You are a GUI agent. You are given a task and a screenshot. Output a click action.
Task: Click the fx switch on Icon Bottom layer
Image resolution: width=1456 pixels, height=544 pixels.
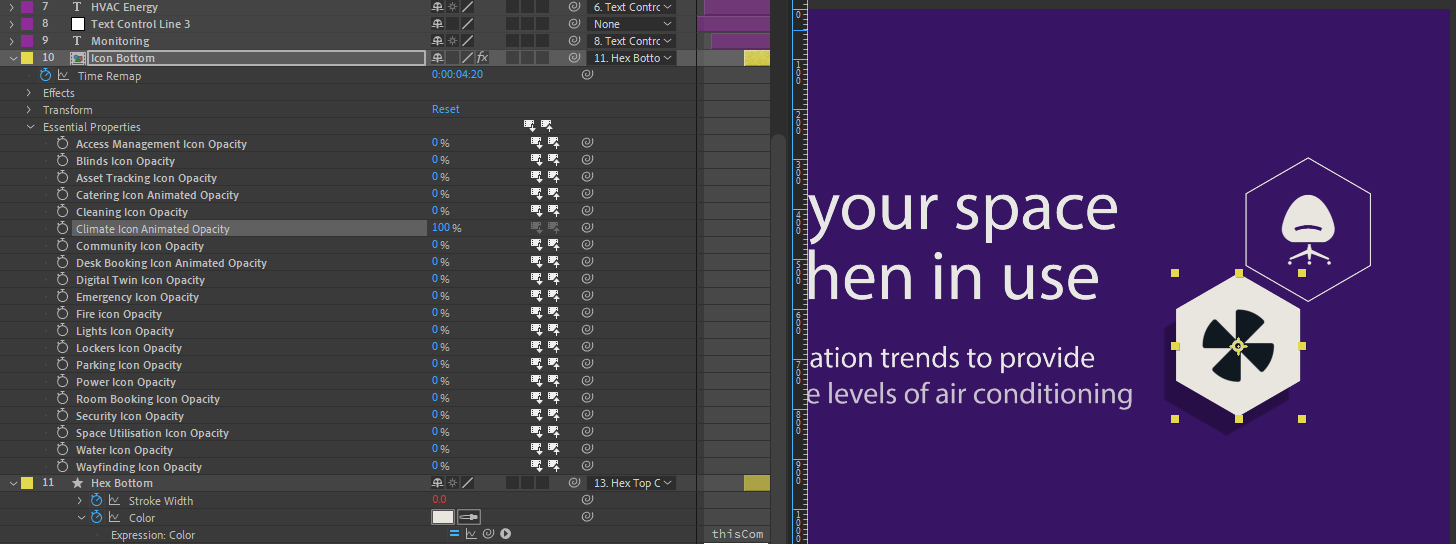(482, 58)
